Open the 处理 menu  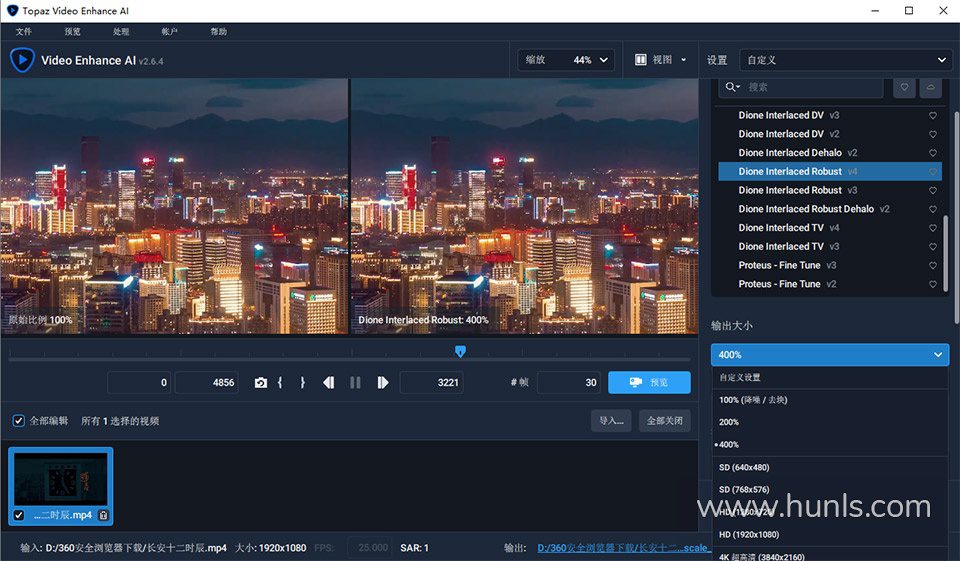pyautogui.click(x=121, y=32)
